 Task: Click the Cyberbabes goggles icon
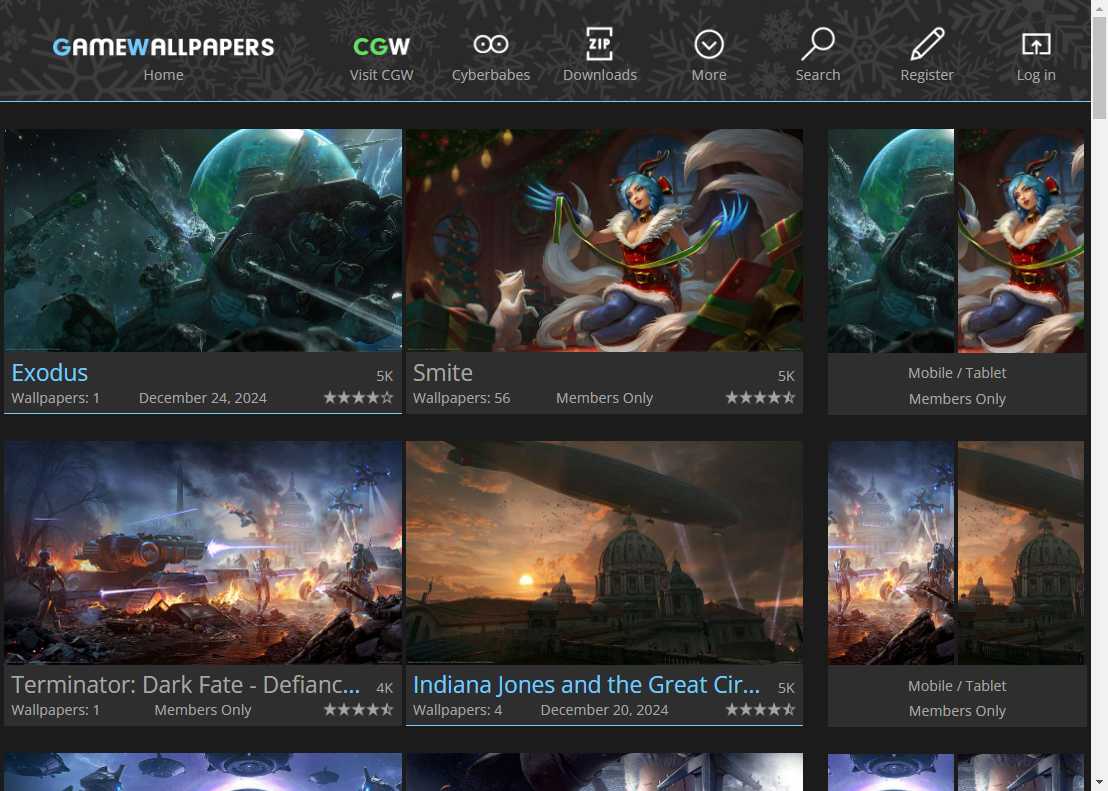point(490,45)
